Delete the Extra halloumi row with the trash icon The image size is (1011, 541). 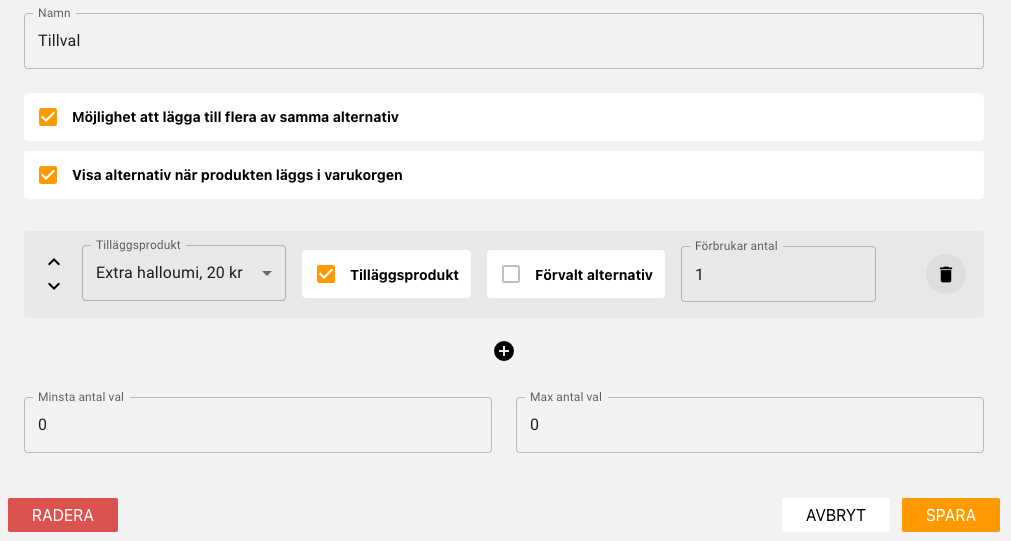(x=945, y=274)
